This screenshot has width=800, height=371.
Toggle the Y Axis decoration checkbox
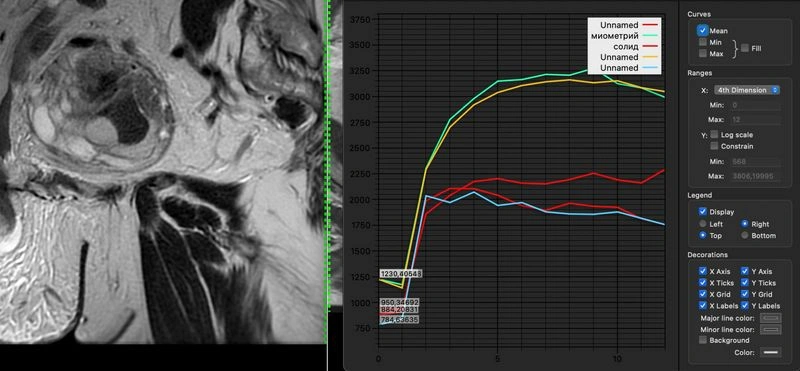[744, 271]
